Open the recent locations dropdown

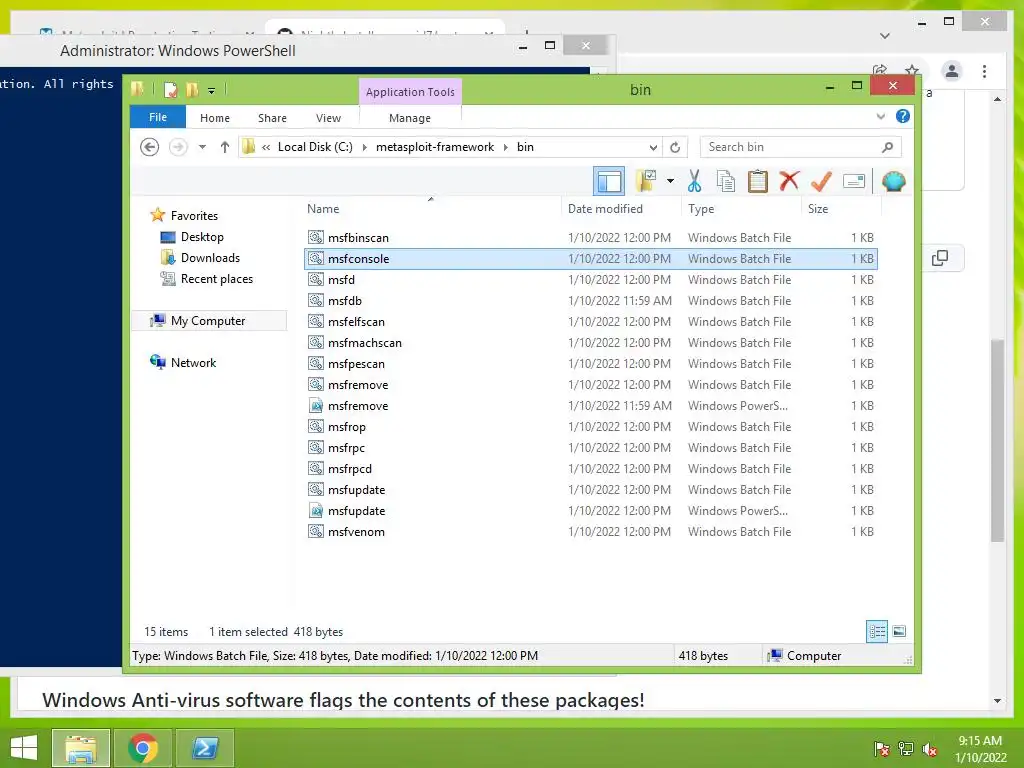[202, 147]
